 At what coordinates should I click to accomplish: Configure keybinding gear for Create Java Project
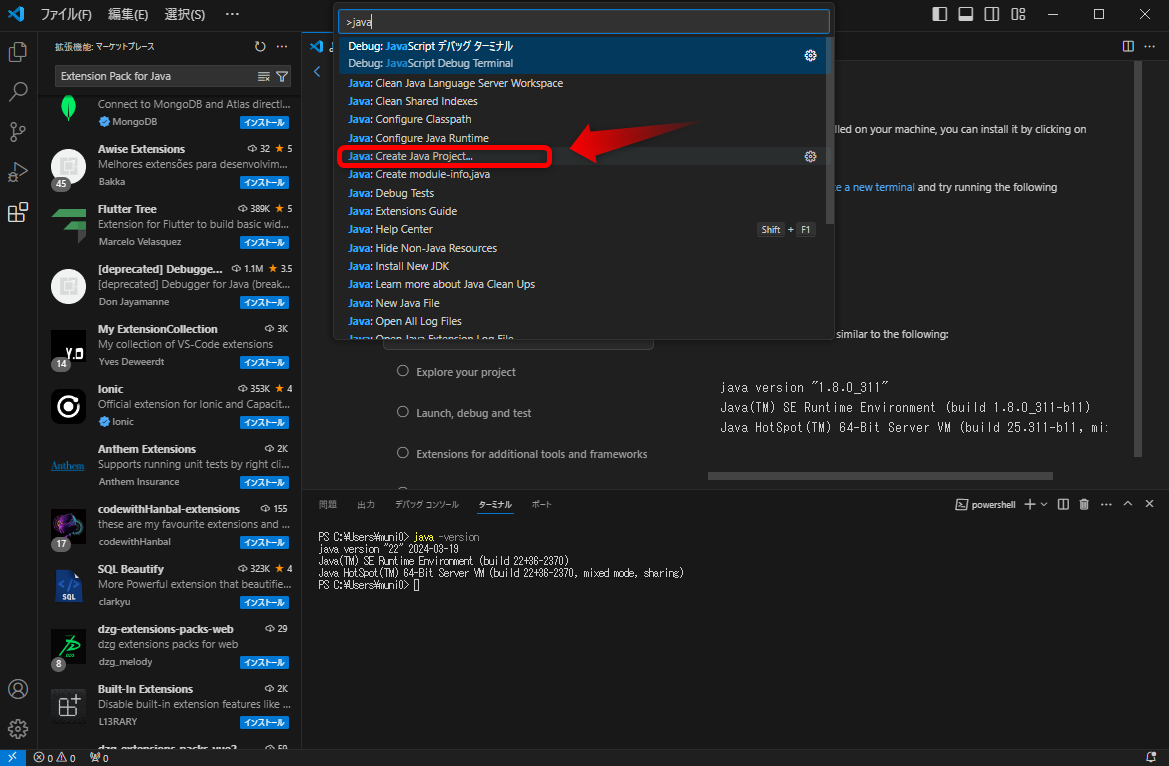[810, 157]
